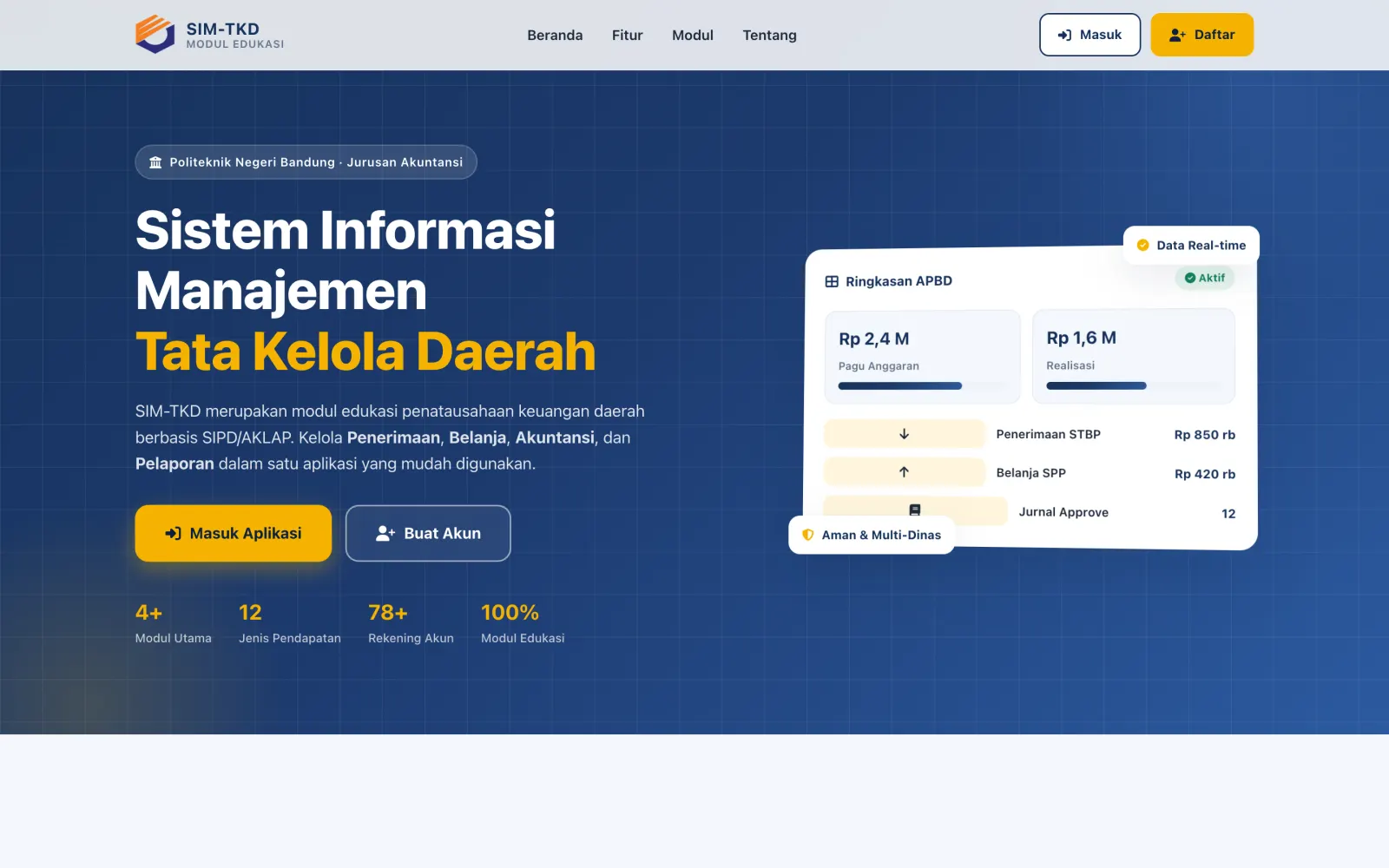Screen dimensions: 1389x868
Task: Click the Rp 2,4 M amount
Action: (x=874, y=339)
